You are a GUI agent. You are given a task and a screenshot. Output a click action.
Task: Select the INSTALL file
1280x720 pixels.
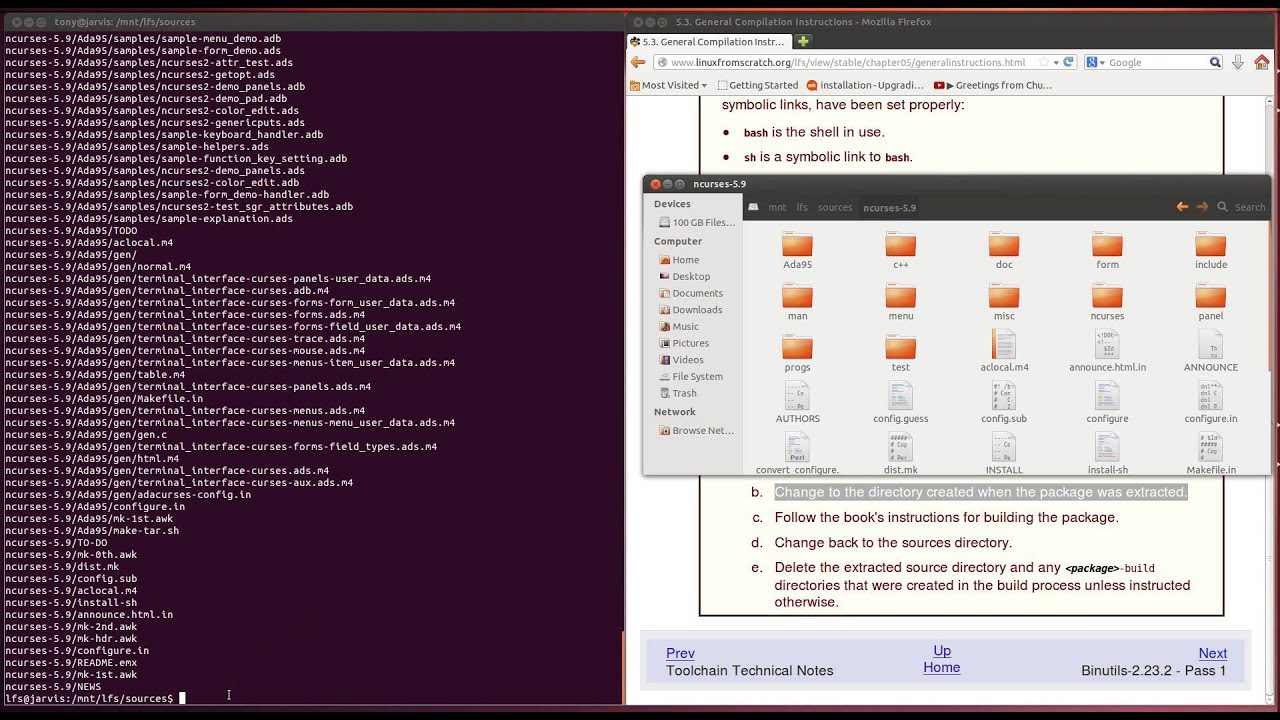click(1004, 454)
